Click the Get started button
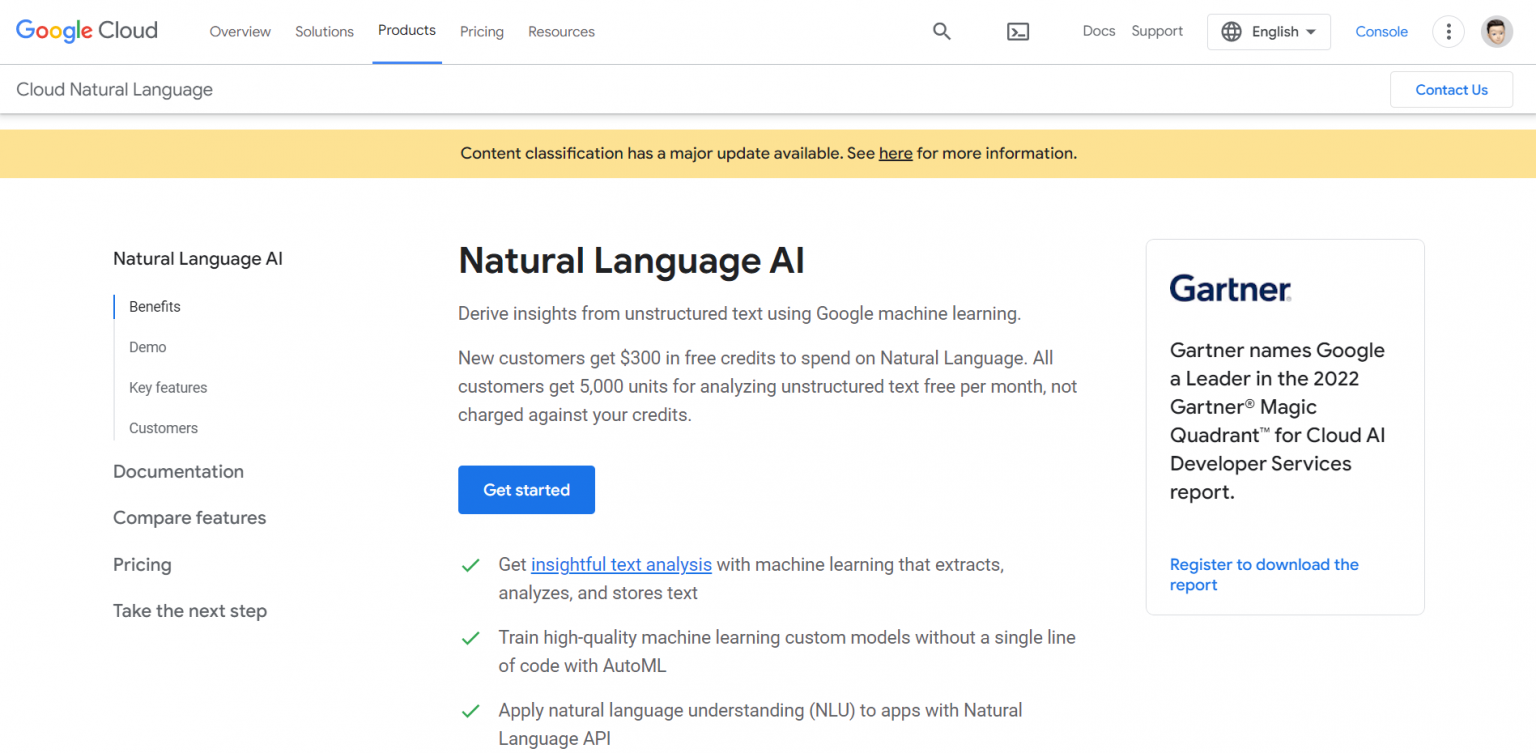Viewport: 1536px width, 753px height. coord(526,490)
